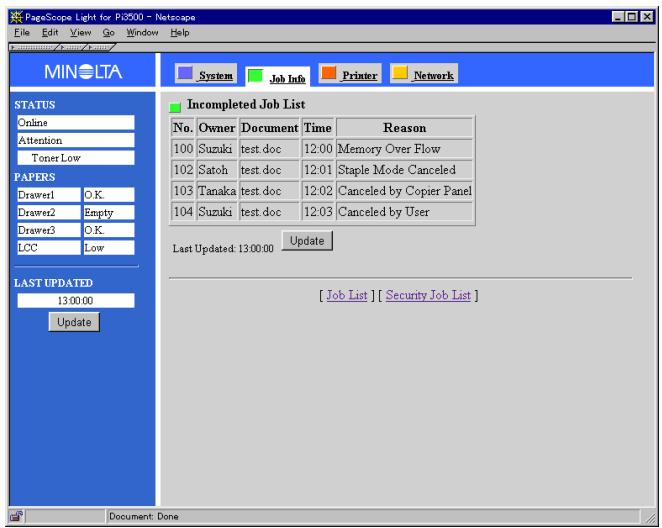
Task: Click the LCC paper field
Action: pyautogui.click(x=49, y=248)
